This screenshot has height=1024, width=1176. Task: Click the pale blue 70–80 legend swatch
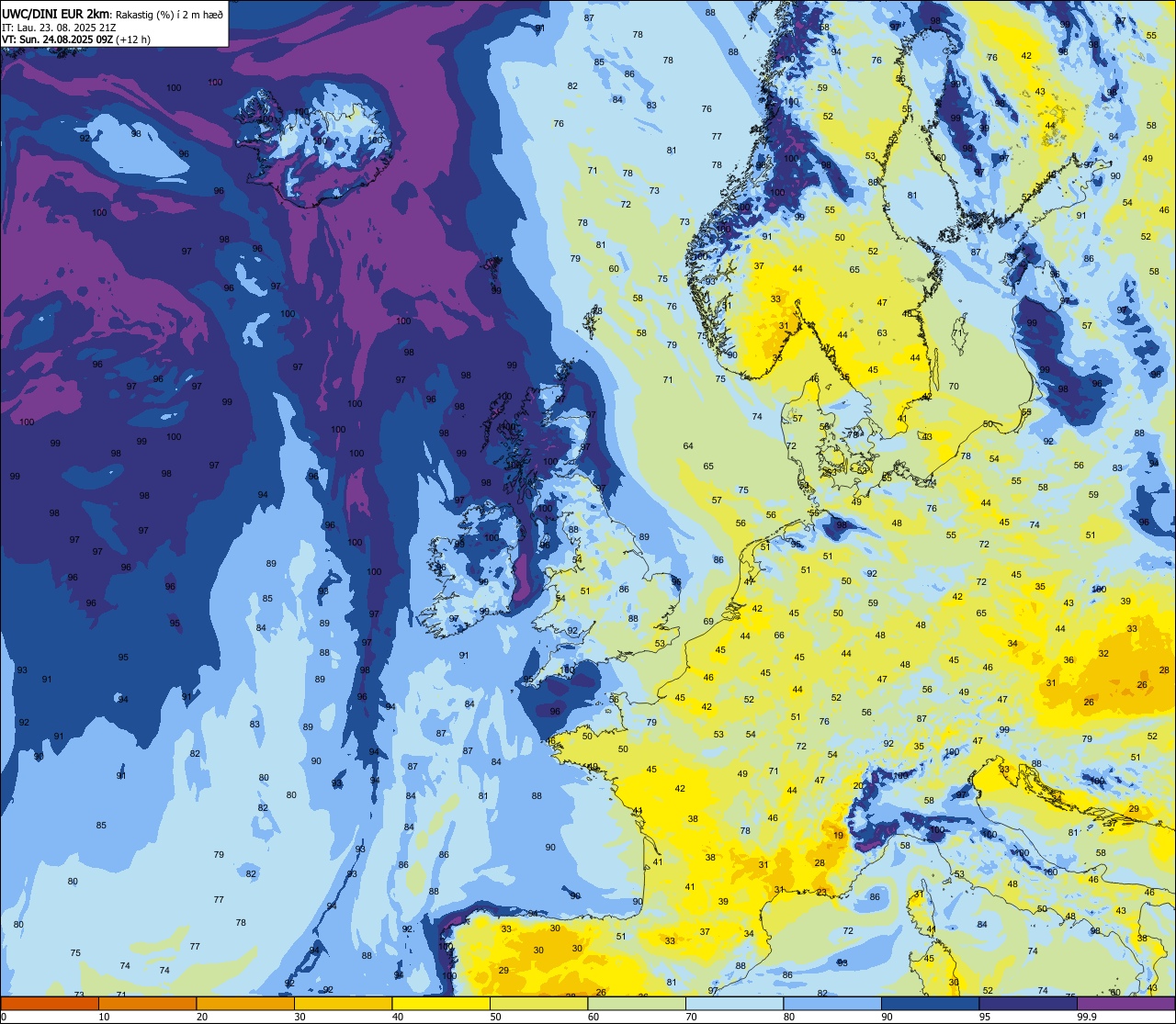coord(734,1004)
